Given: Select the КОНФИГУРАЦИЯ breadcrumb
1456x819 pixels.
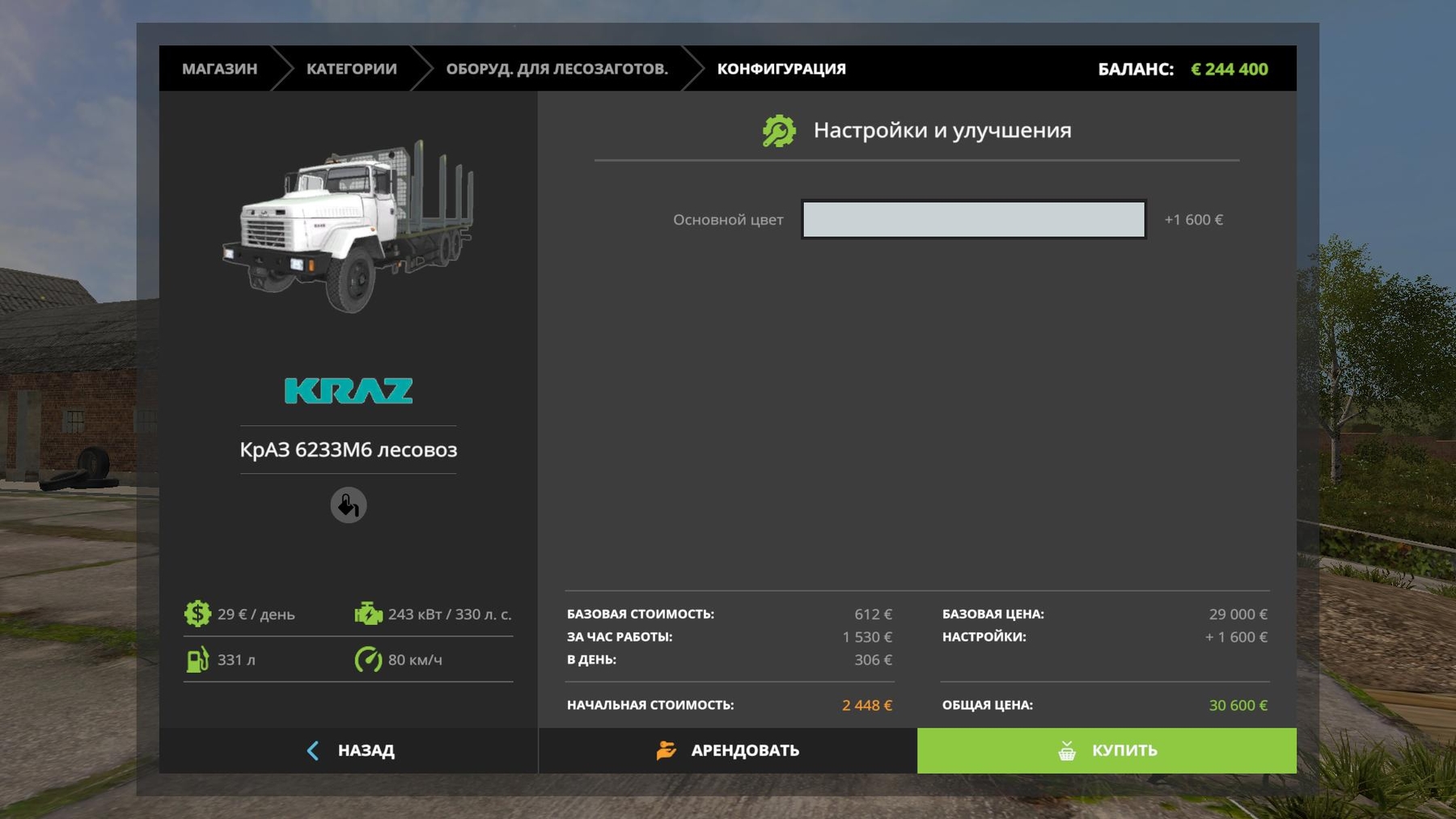Looking at the screenshot, I should 781,69.
